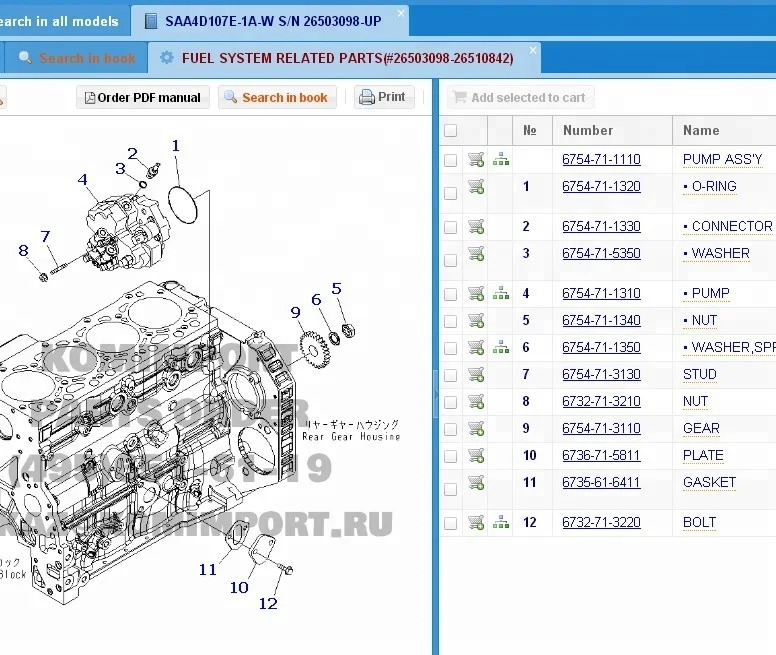Add STUD 6754-71-3130 to cart

(x=476, y=374)
